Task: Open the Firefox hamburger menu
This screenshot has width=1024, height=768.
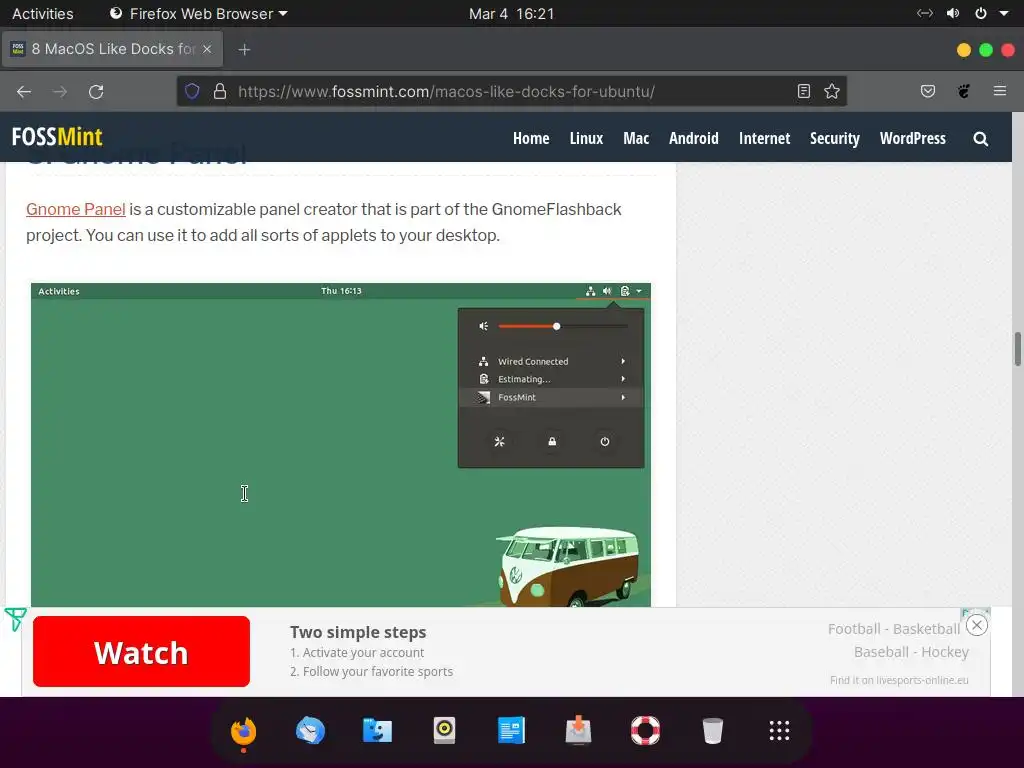Action: pos(1000,91)
